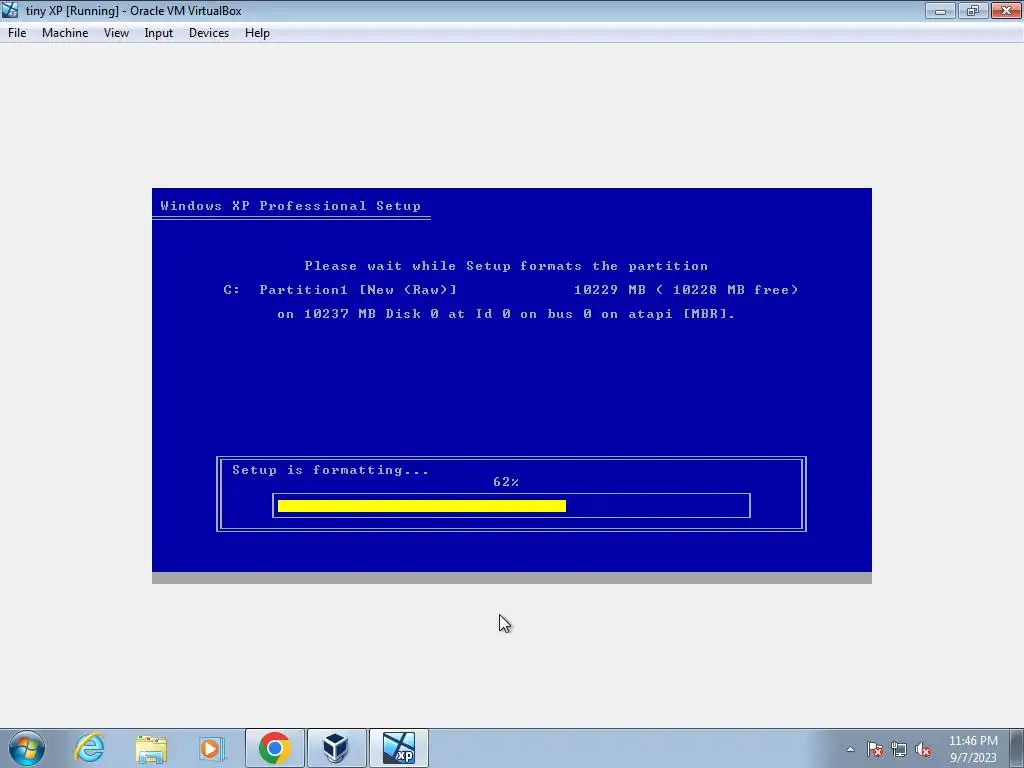Viewport: 1024px width, 768px height.
Task: Show hidden tray icons arrow
Action: (850, 749)
